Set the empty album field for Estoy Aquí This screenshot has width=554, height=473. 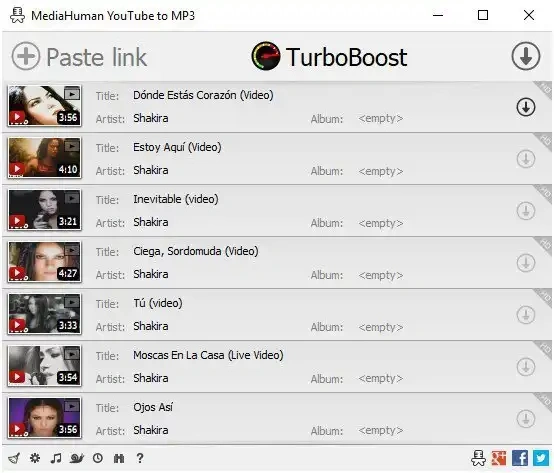[381, 171]
